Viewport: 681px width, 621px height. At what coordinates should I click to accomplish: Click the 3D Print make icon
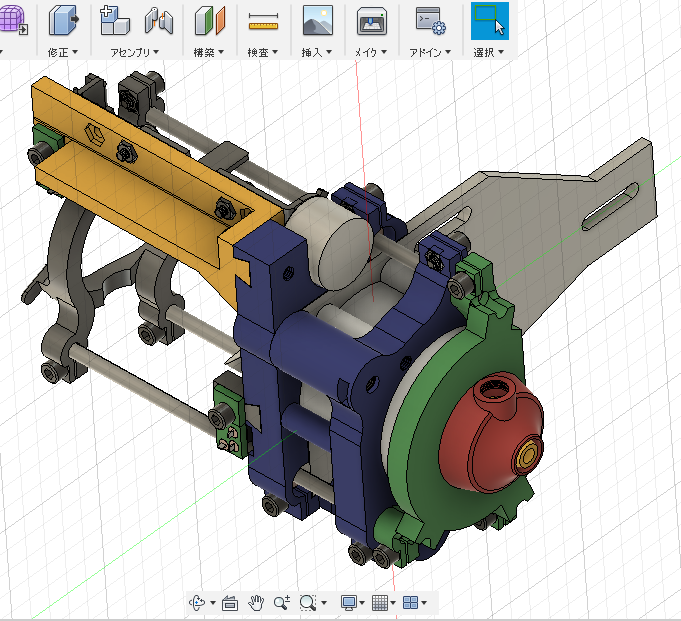pos(372,21)
